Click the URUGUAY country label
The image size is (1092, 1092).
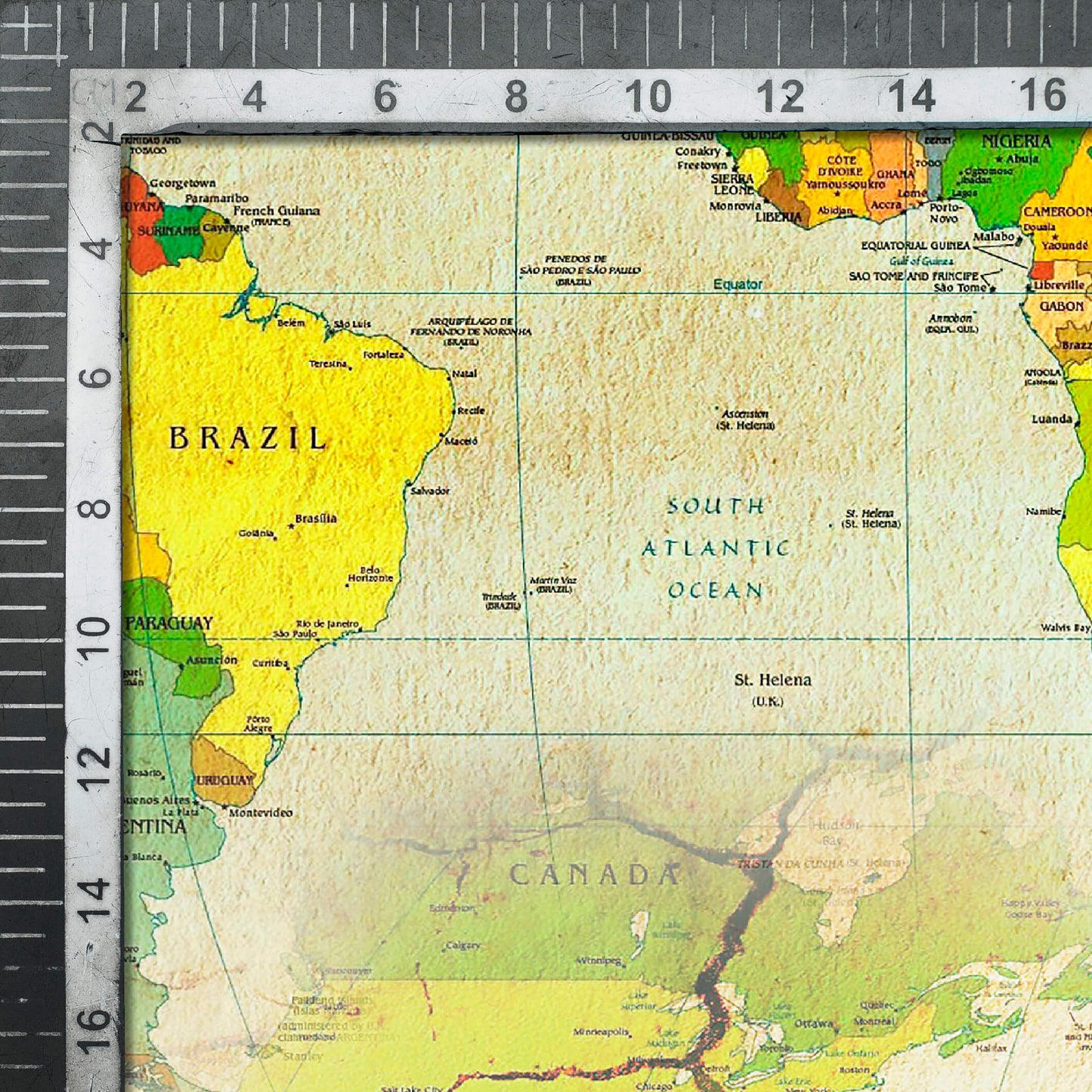coord(224,780)
